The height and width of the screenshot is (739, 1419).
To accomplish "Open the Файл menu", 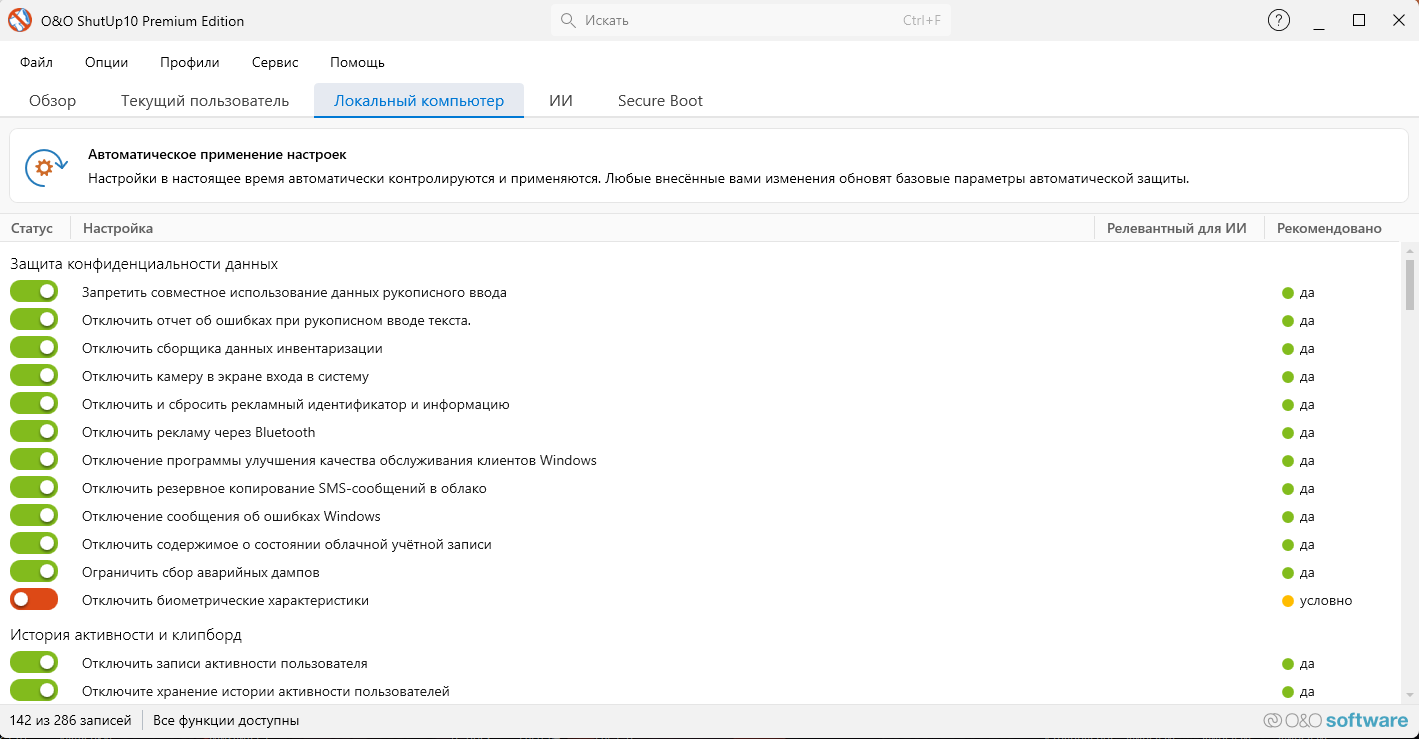I will (36, 62).
